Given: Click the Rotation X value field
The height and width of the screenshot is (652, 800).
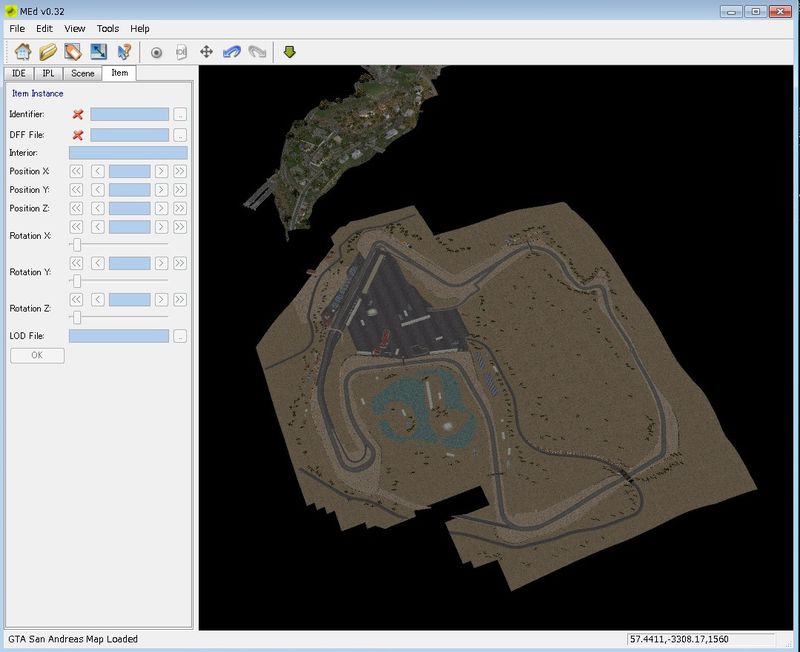Looking at the screenshot, I should [130, 227].
